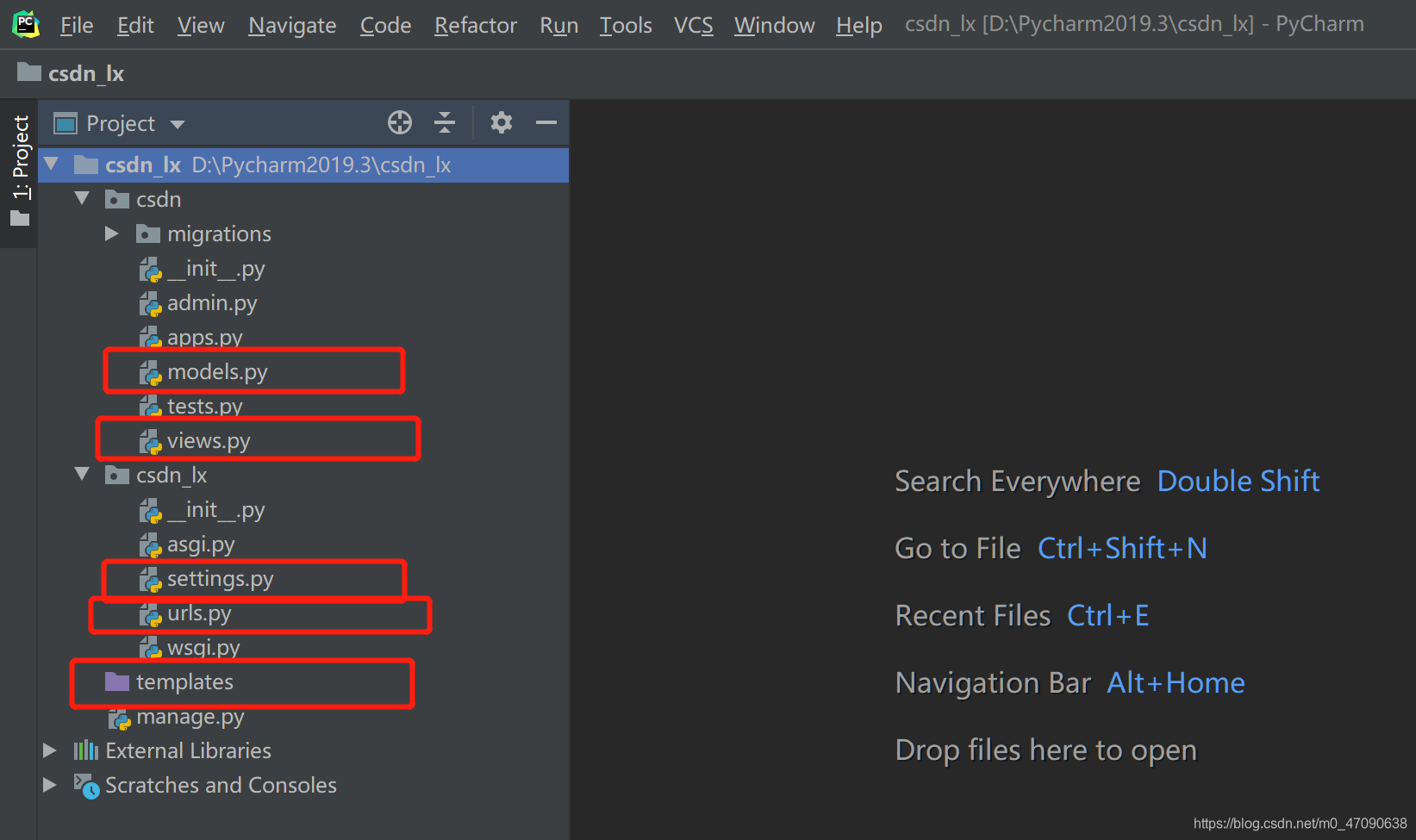This screenshot has height=840, width=1416.
Task: Expand Scratches and Consoles arrow
Action: pyautogui.click(x=49, y=785)
